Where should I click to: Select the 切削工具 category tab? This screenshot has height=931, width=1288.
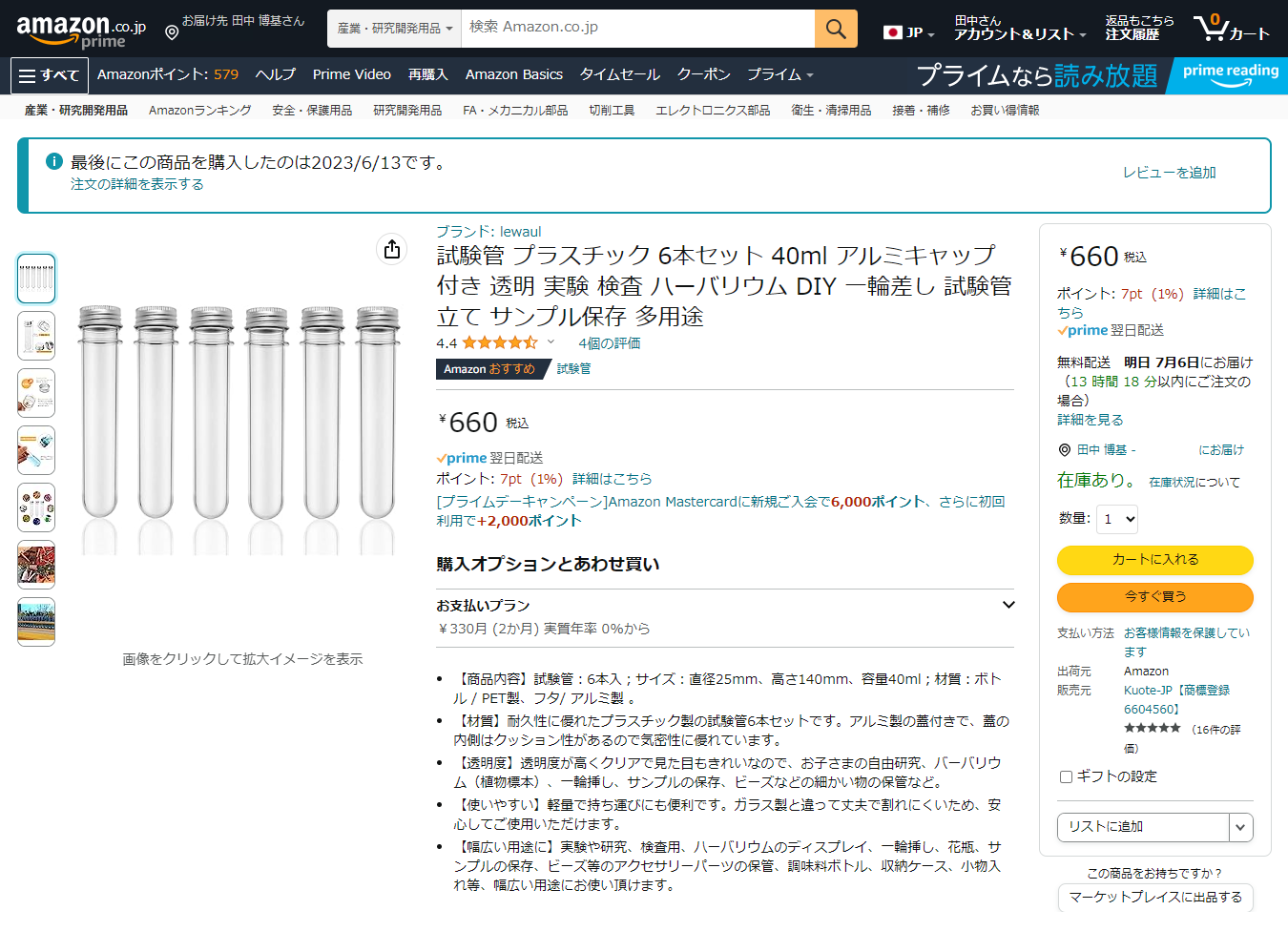(x=612, y=111)
